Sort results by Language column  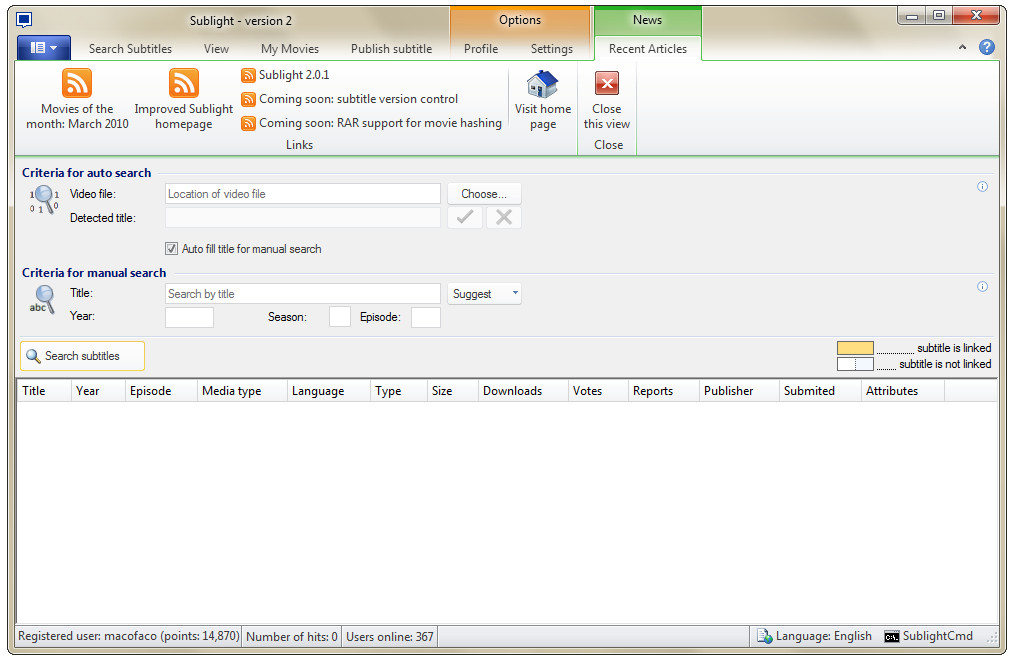point(329,391)
